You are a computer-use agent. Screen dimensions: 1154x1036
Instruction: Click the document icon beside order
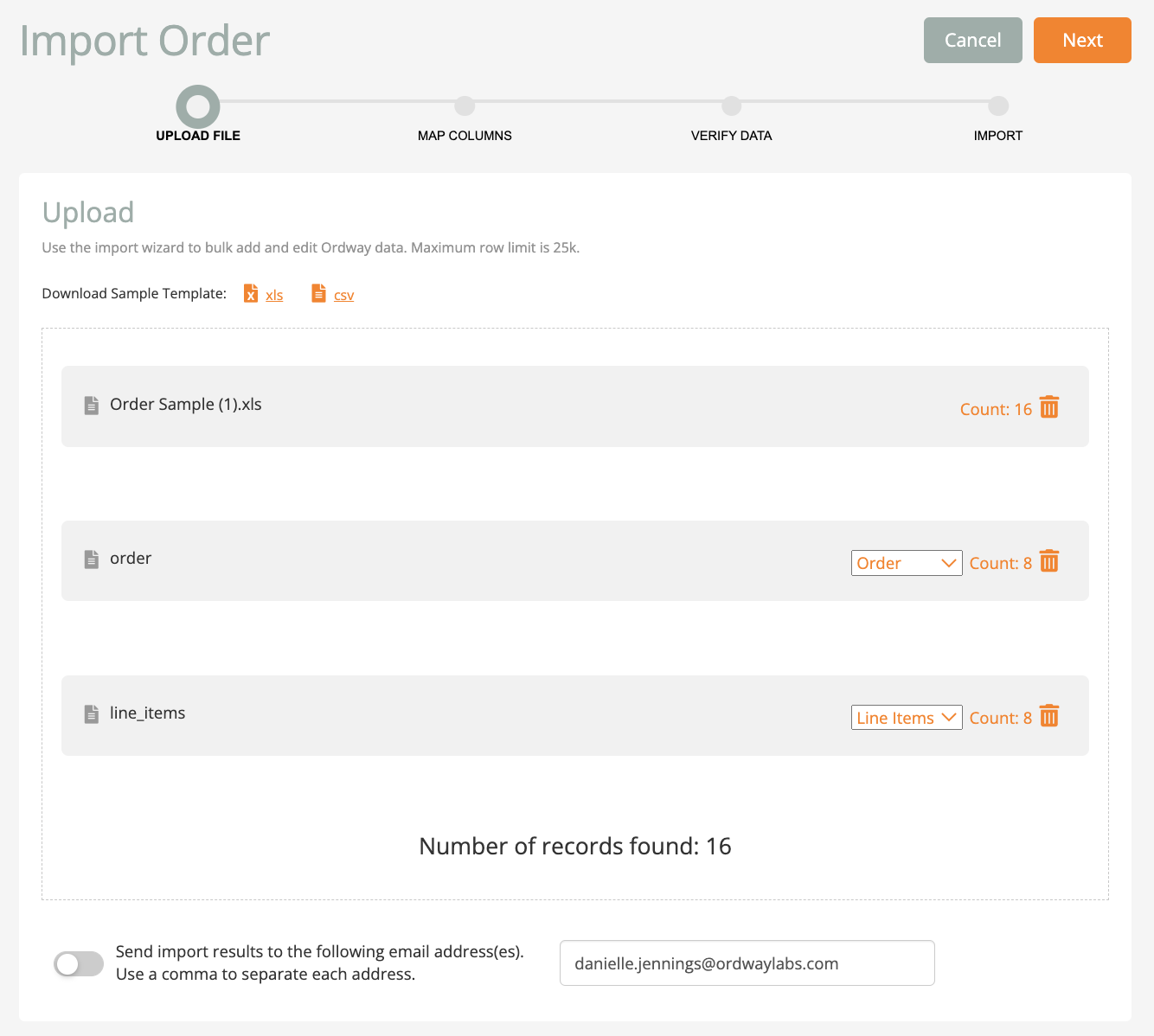(91, 560)
